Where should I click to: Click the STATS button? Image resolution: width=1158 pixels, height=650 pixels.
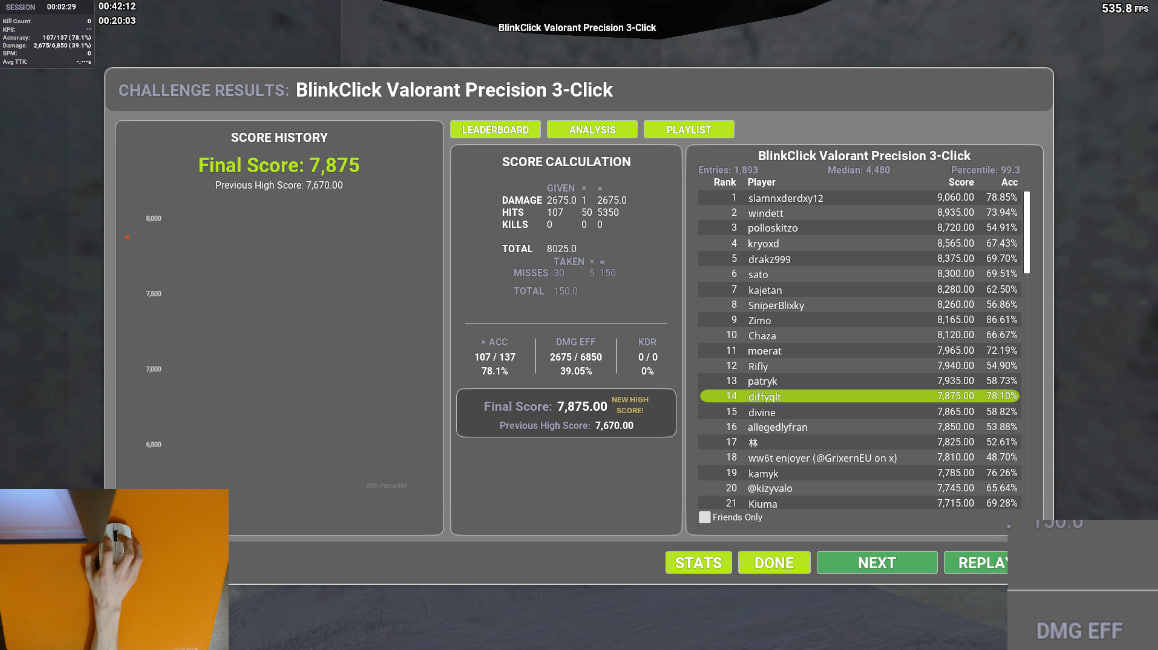click(698, 563)
